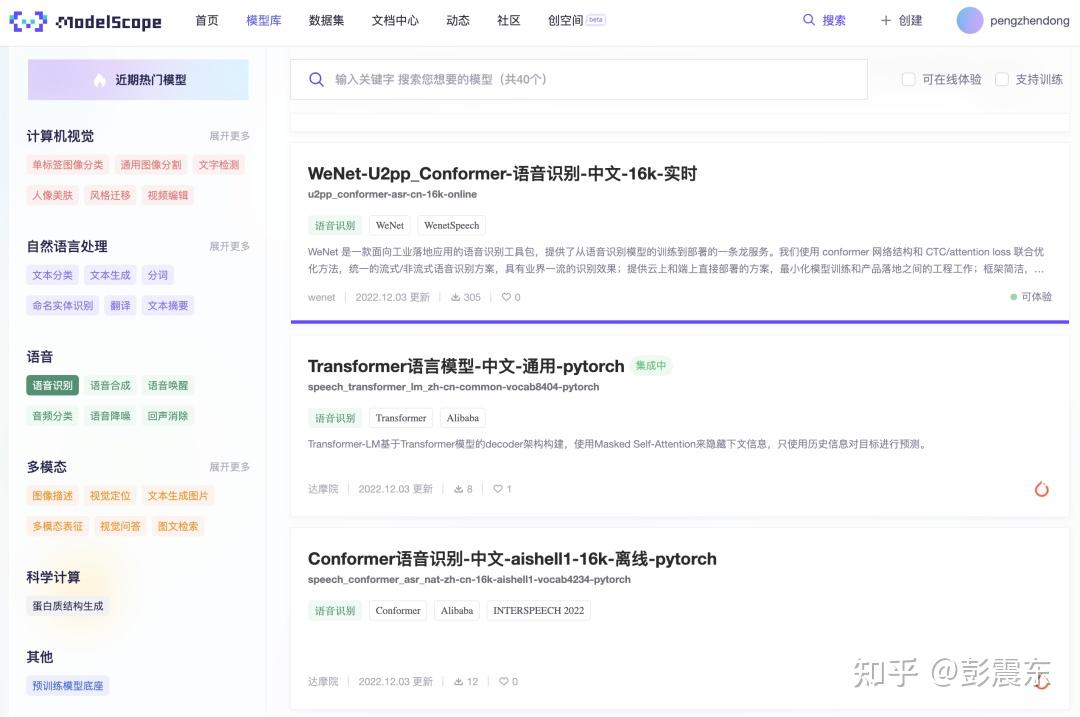
Task: Open 数据集 navigation item
Action: (326, 21)
